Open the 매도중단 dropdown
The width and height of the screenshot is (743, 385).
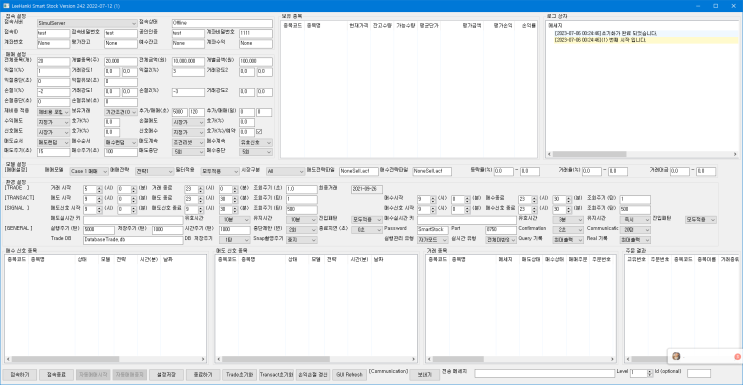188,152
